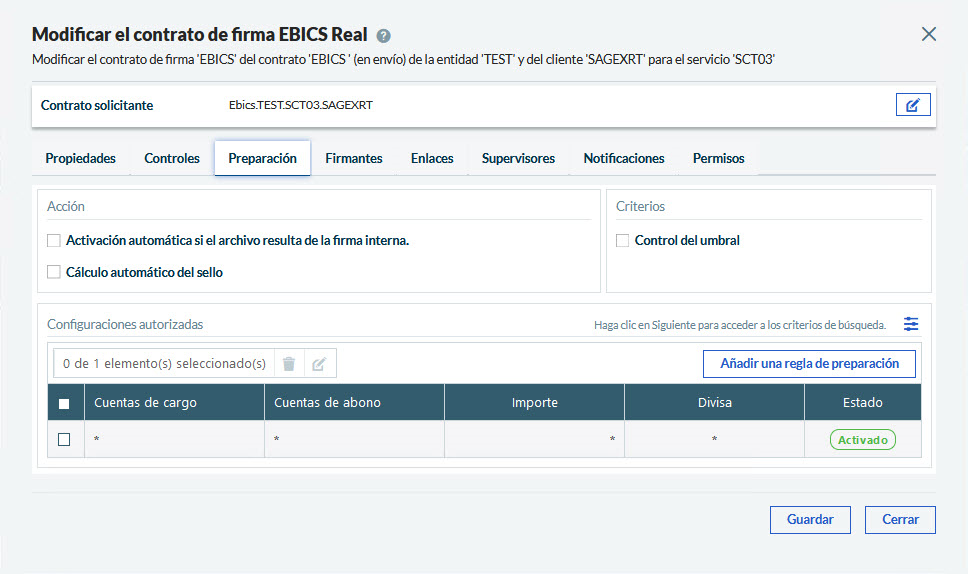Screen dimensions: 968x574
Task: Select the first rule row checkbox
Action: click(x=64, y=439)
